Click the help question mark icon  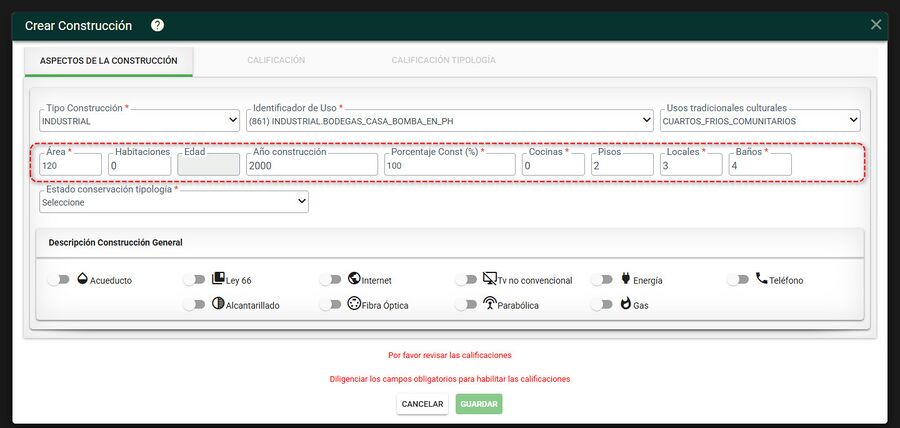158,25
